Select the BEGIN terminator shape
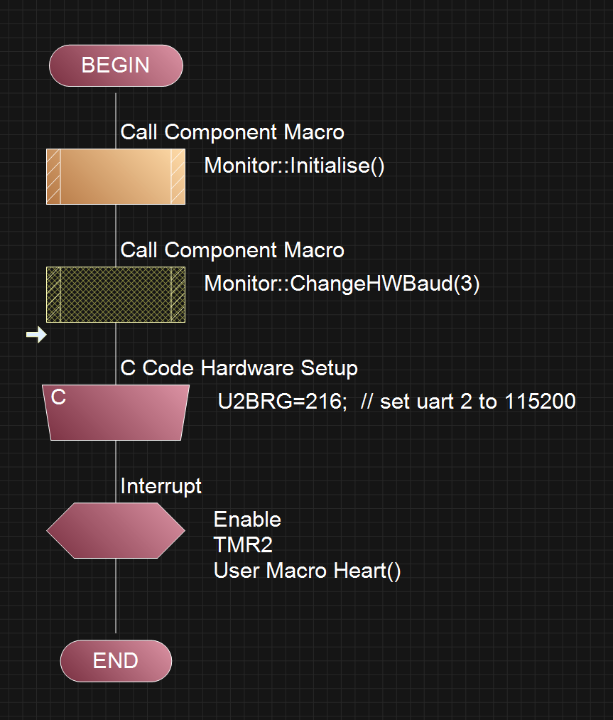613x720 pixels. click(116, 65)
